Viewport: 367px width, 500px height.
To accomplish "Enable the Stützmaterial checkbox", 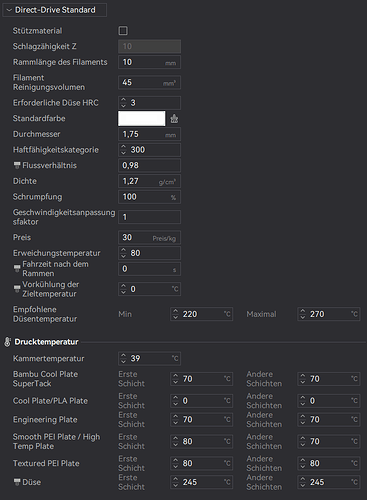I will tap(123, 31).
